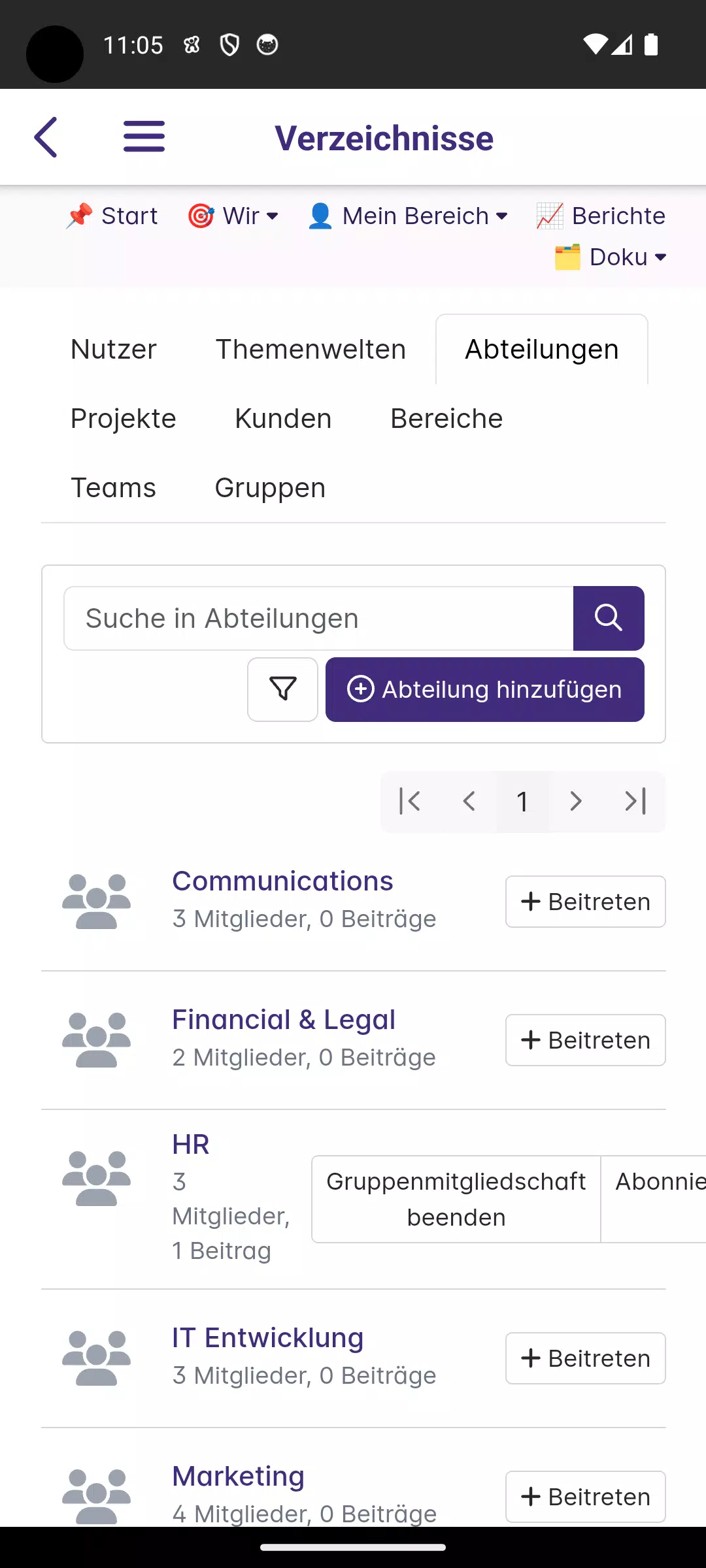Screen dimensions: 706x1568
Task: Click the magnifier search button
Action: click(x=609, y=618)
